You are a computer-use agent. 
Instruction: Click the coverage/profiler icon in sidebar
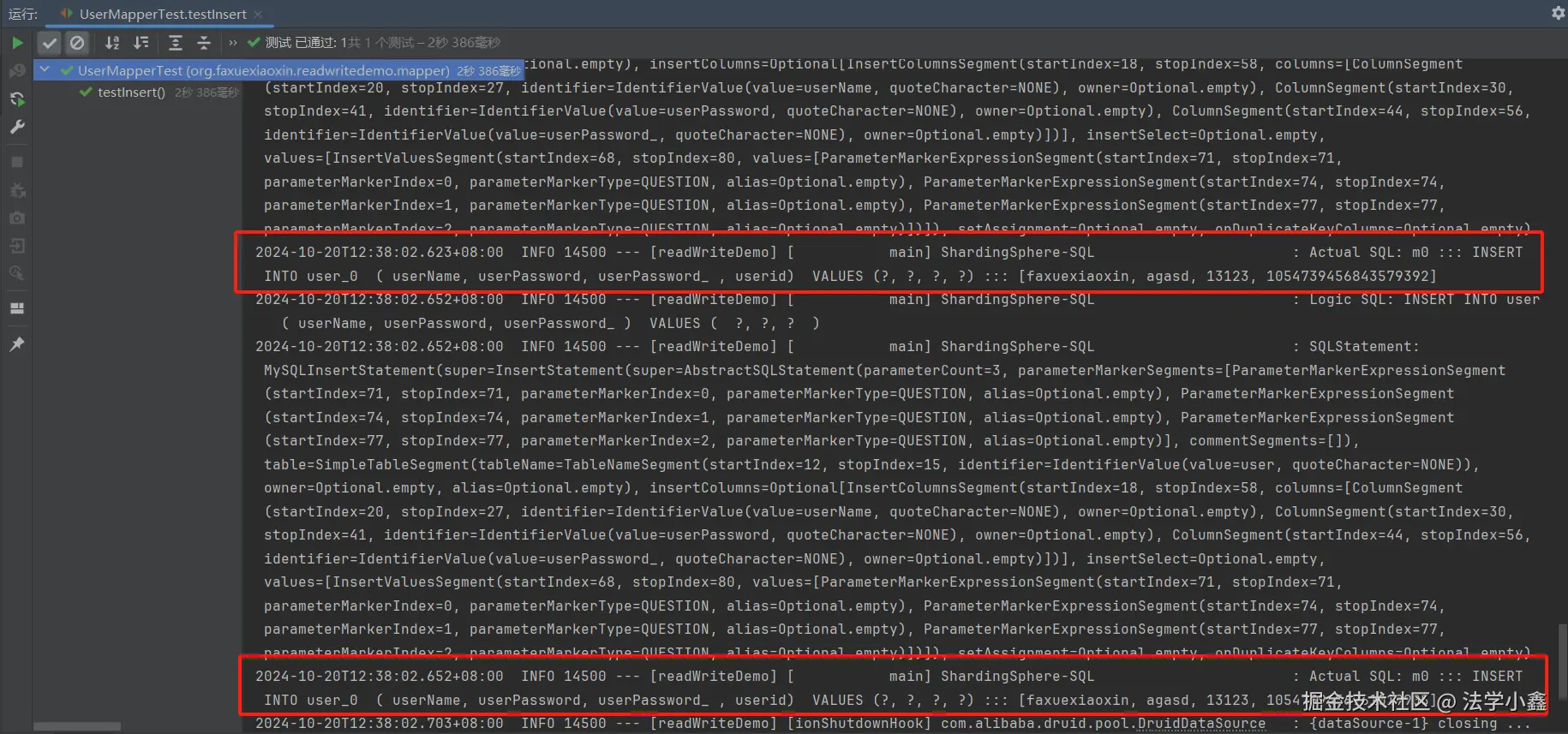17,274
